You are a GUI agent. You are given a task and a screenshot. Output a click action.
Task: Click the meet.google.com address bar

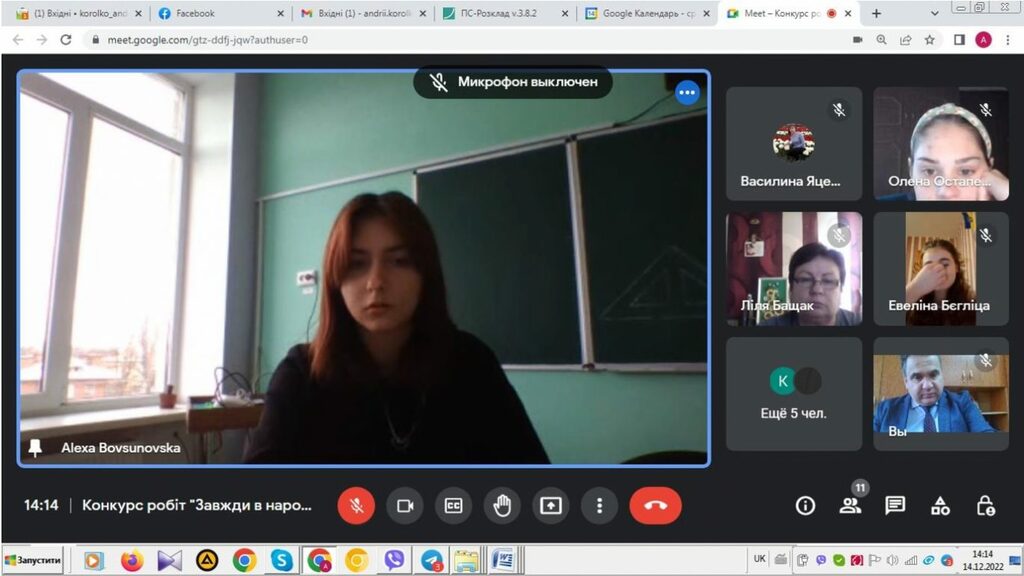point(400,40)
